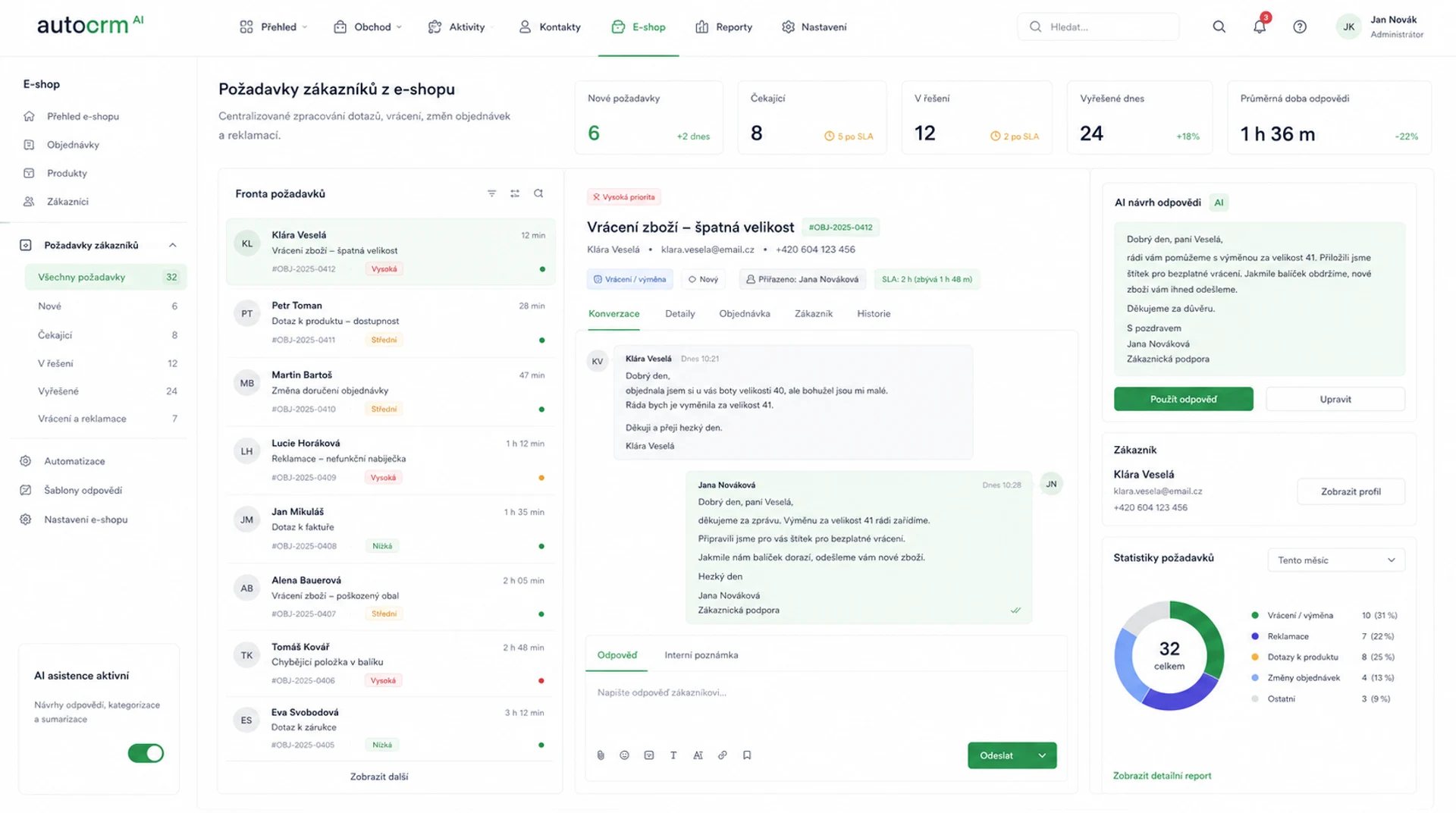Viewport: 1456px width, 813px height.
Task: Open the Tento měsíc period dropdown
Action: (x=1335, y=560)
